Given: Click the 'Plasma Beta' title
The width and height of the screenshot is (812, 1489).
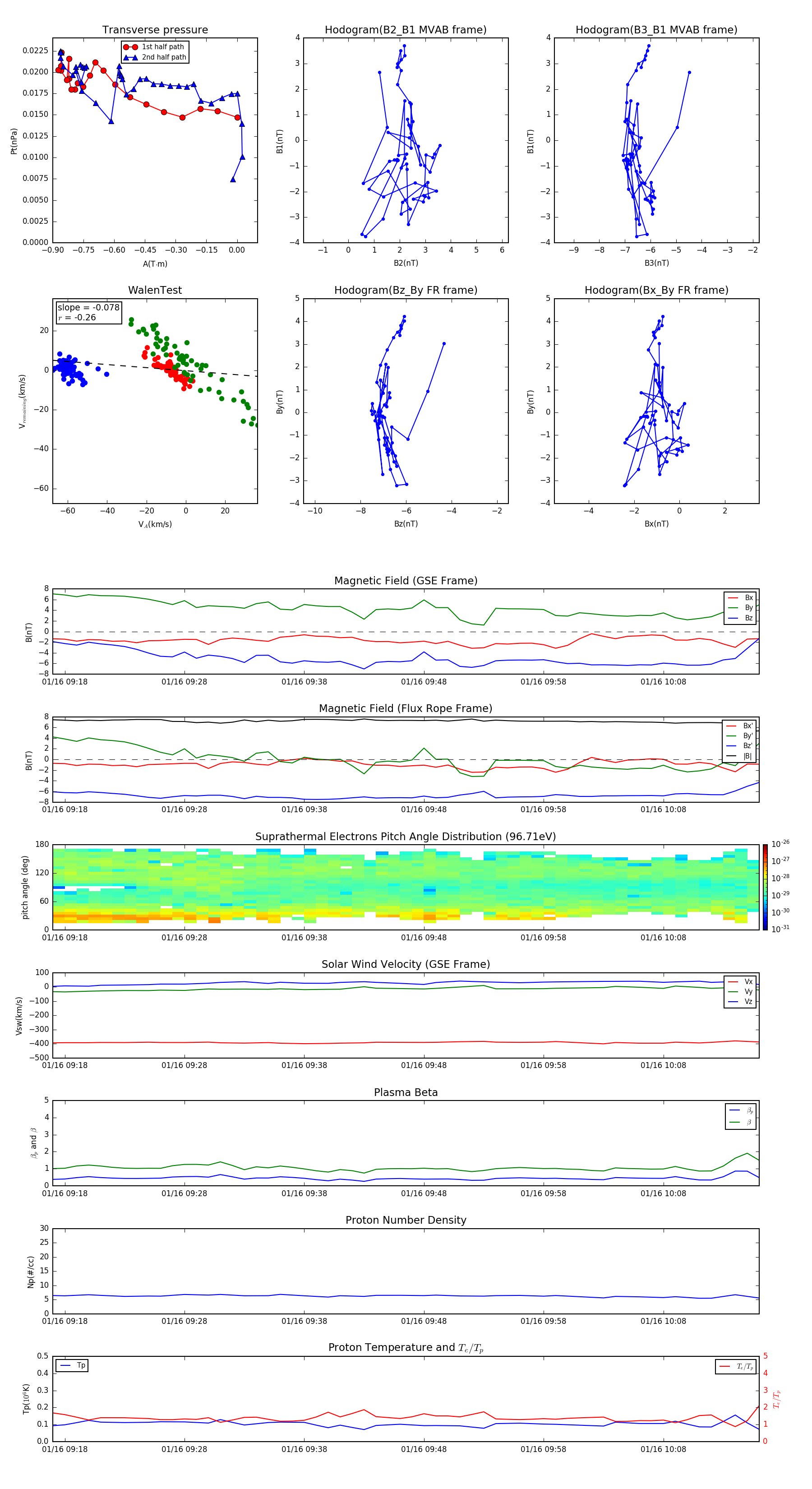Looking at the screenshot, I should (x=406, y=1092).
